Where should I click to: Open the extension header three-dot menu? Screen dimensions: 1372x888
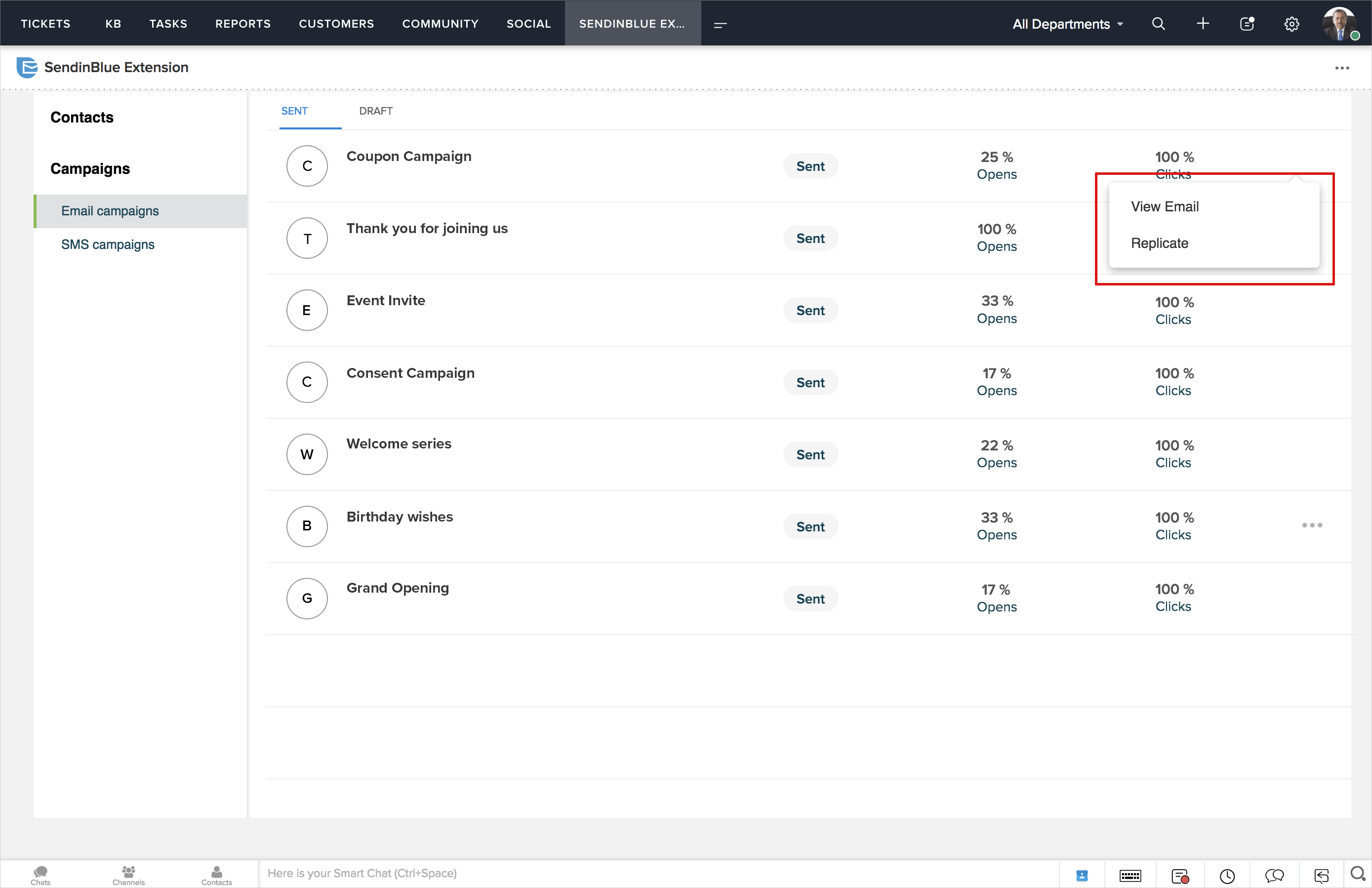point(1341,68)
